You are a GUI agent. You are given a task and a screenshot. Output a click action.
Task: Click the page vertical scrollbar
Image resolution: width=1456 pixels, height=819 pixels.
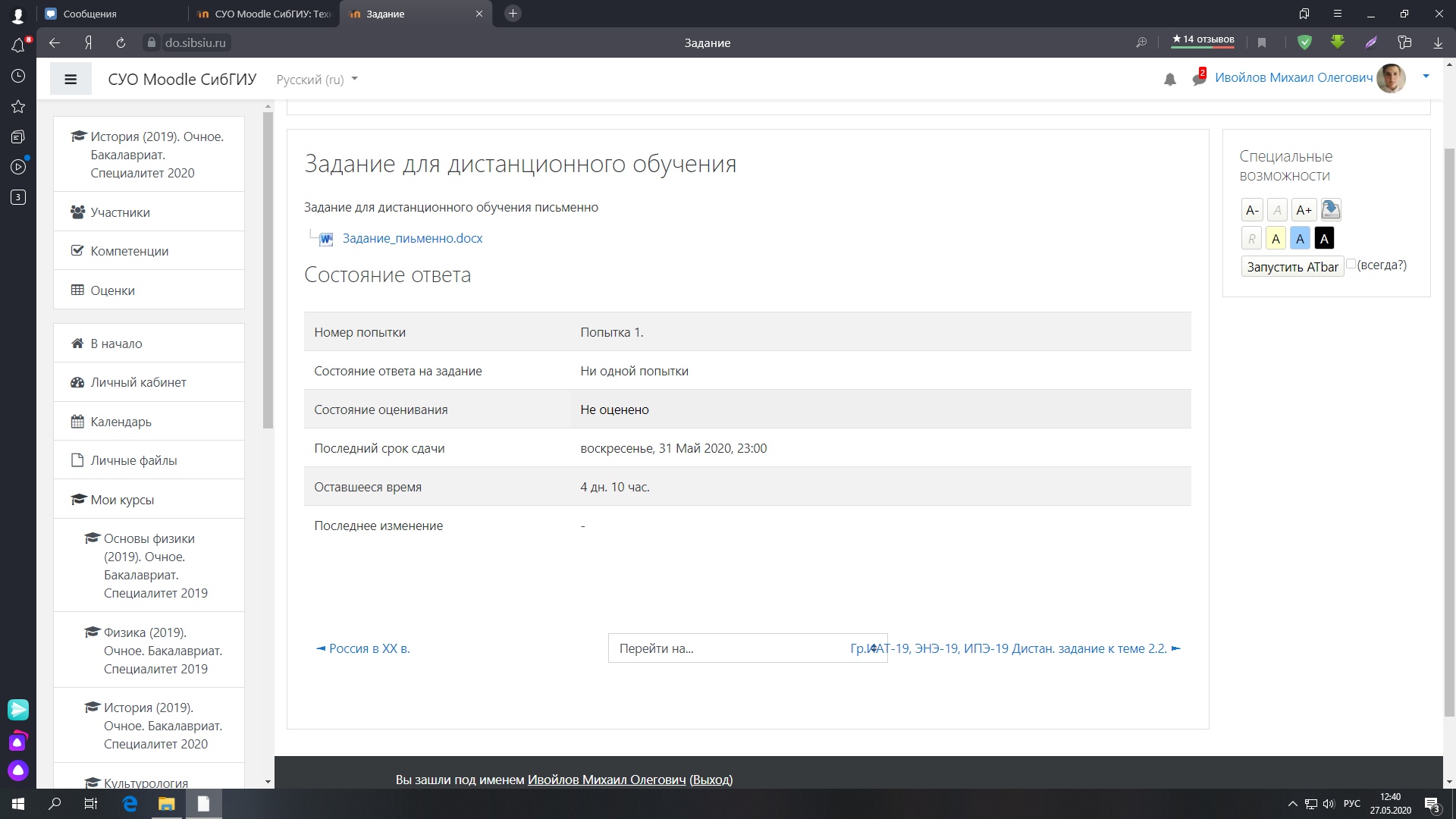pyautogui.click(x=1449, y=432)
